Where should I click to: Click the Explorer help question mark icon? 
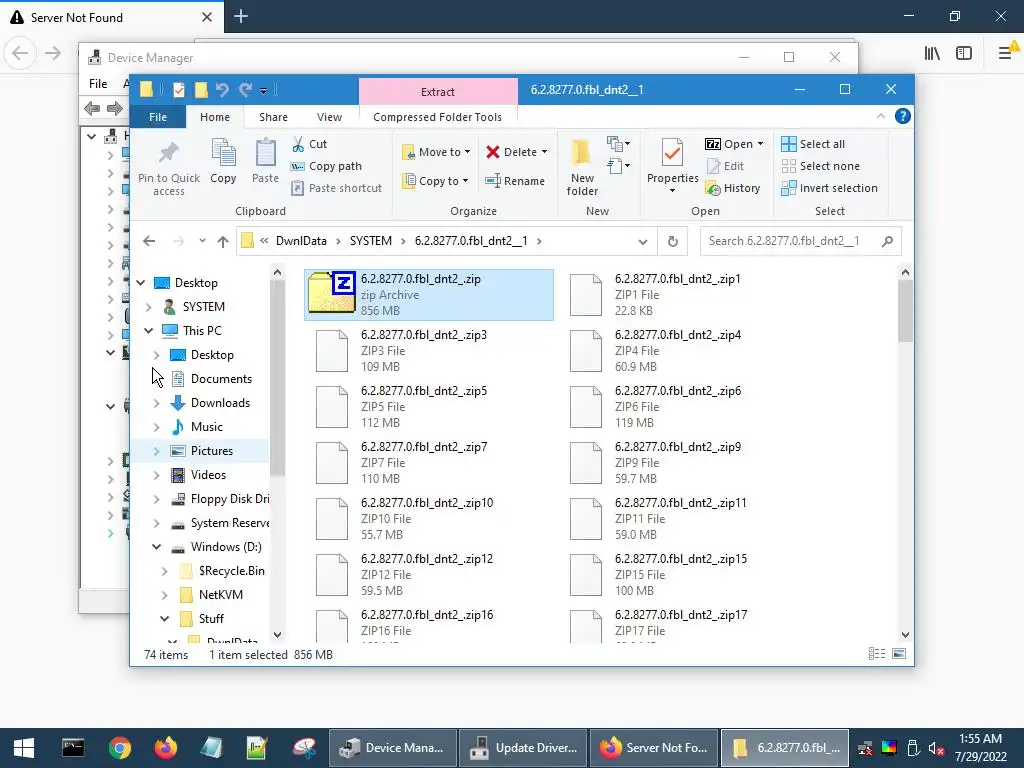coord(903,116)
